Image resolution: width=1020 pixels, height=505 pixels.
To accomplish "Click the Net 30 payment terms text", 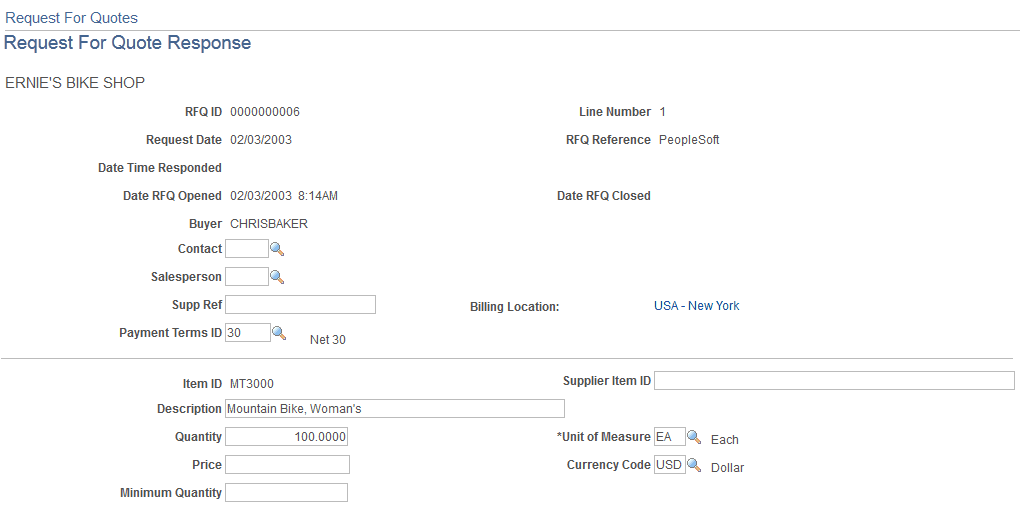I will coord(328,340).
